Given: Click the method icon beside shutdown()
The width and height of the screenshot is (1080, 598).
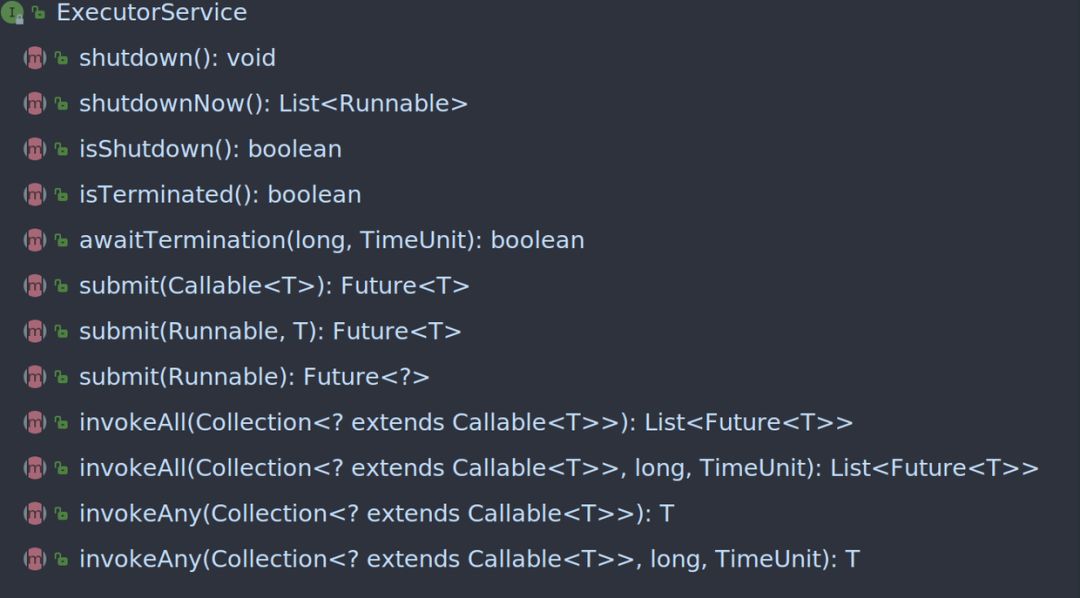Looking at the screenshot, I should point(35,58).
